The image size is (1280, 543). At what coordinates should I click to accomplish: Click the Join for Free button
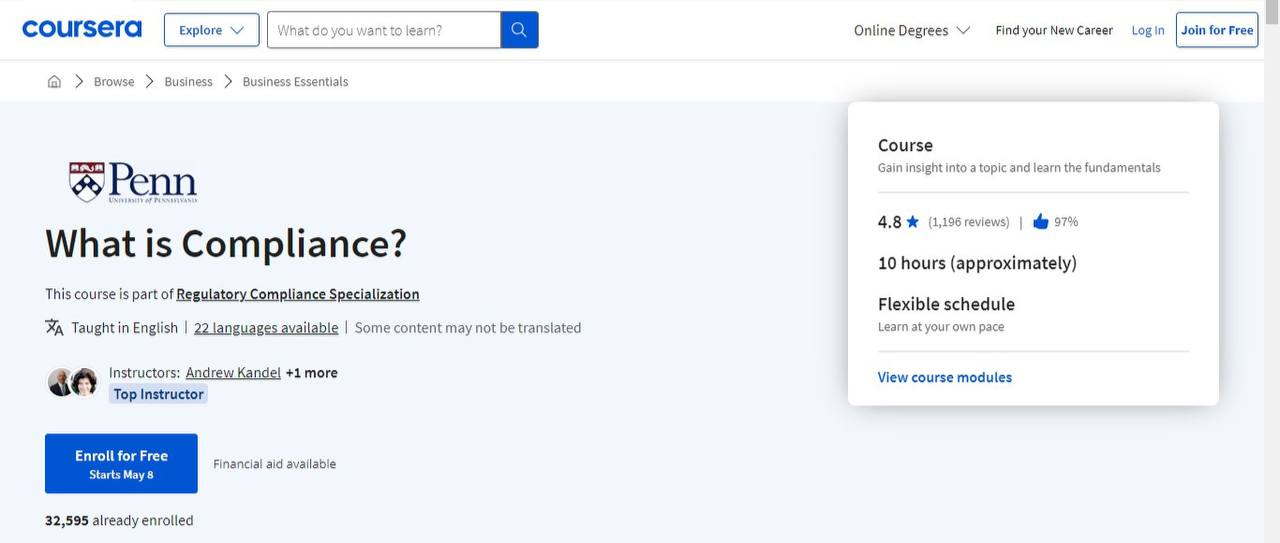pyautogui.click(x=1217, y=30)
